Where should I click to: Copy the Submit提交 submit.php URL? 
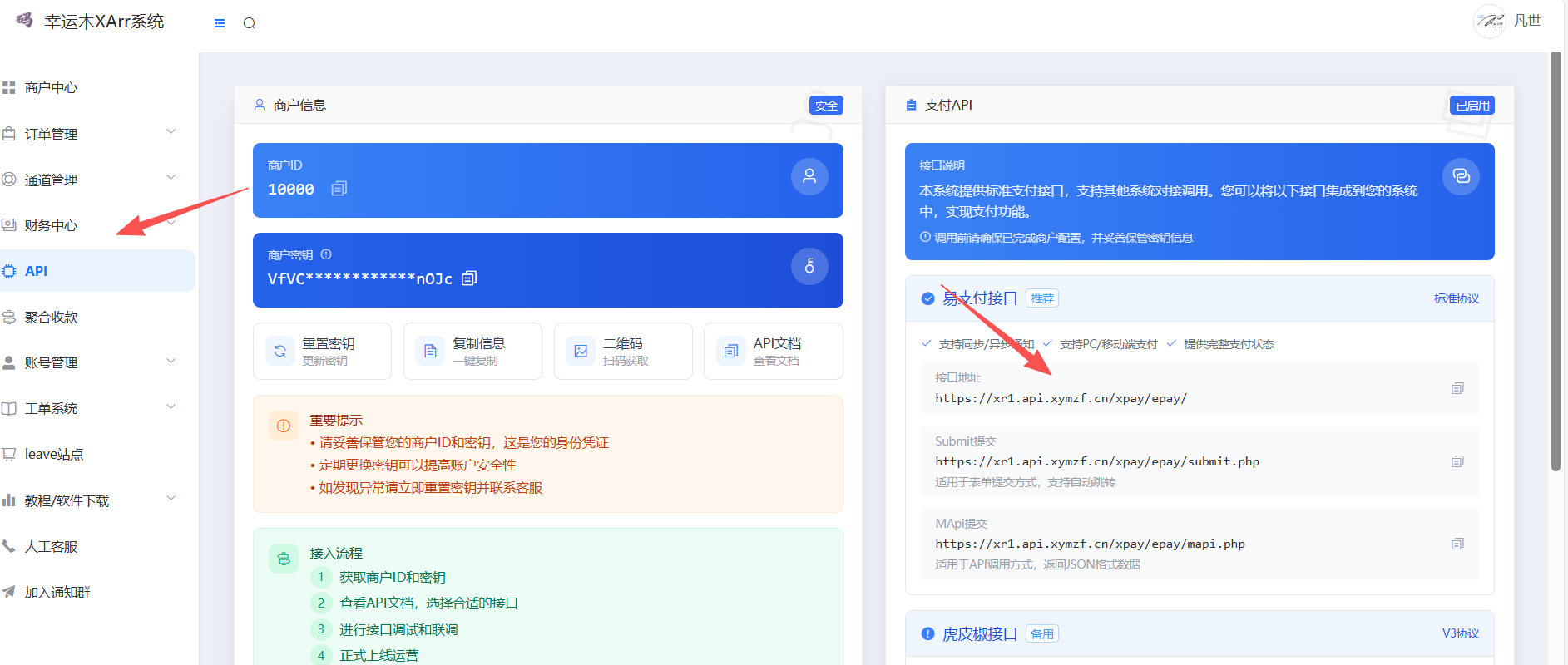click(1457, 461)
